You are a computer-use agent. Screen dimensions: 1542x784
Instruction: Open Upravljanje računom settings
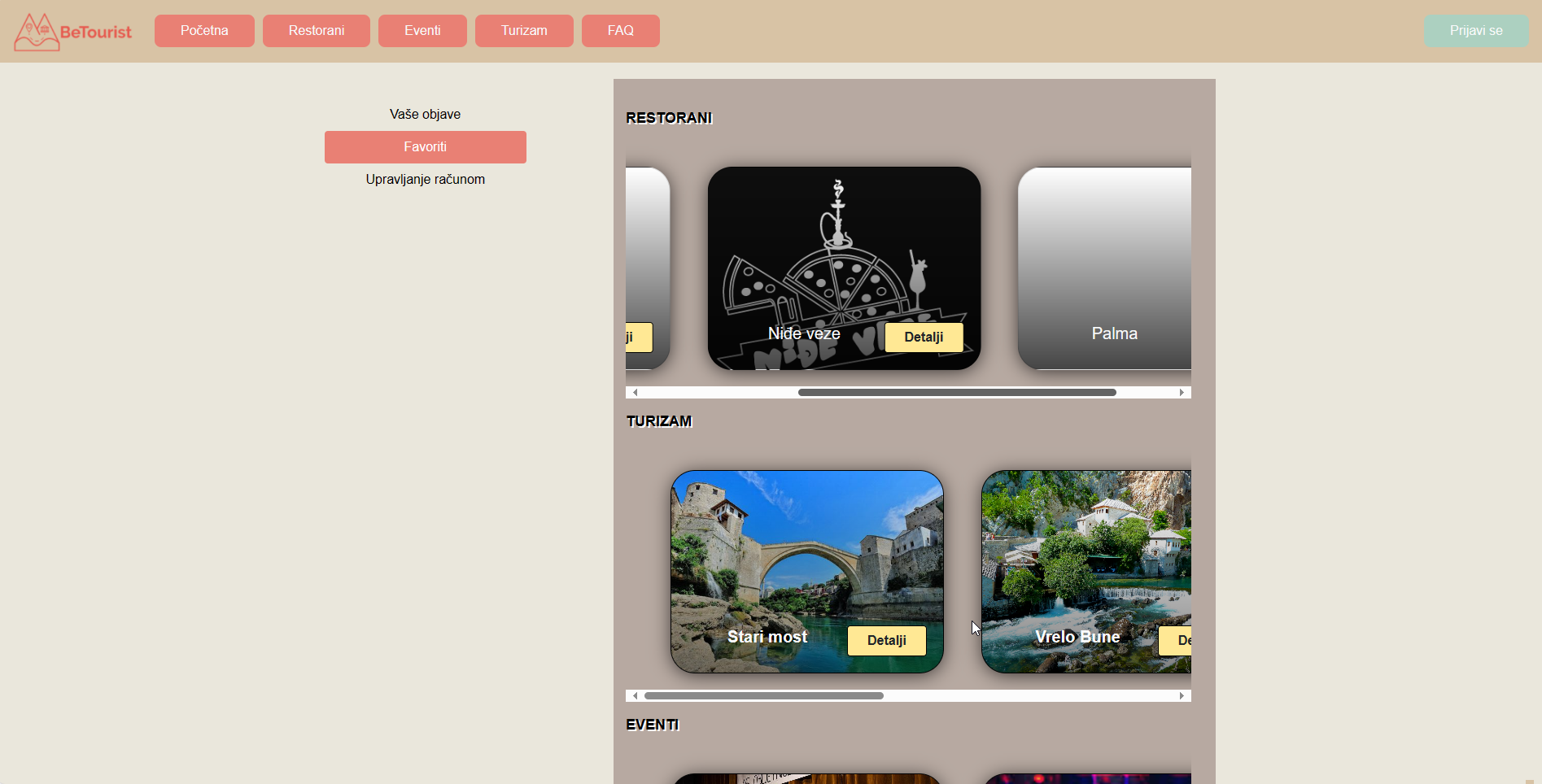pos(425,180)
